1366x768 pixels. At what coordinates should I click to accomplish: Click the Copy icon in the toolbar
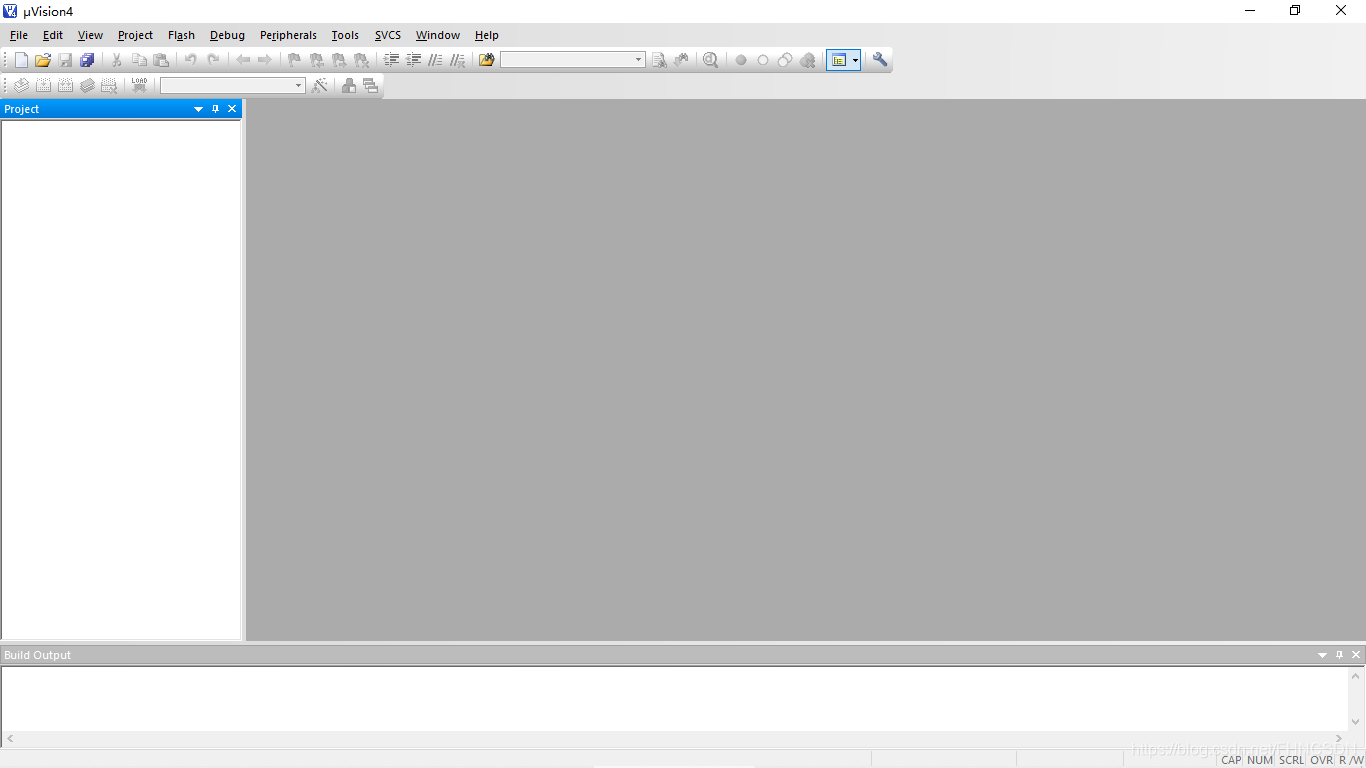(139, 60)
